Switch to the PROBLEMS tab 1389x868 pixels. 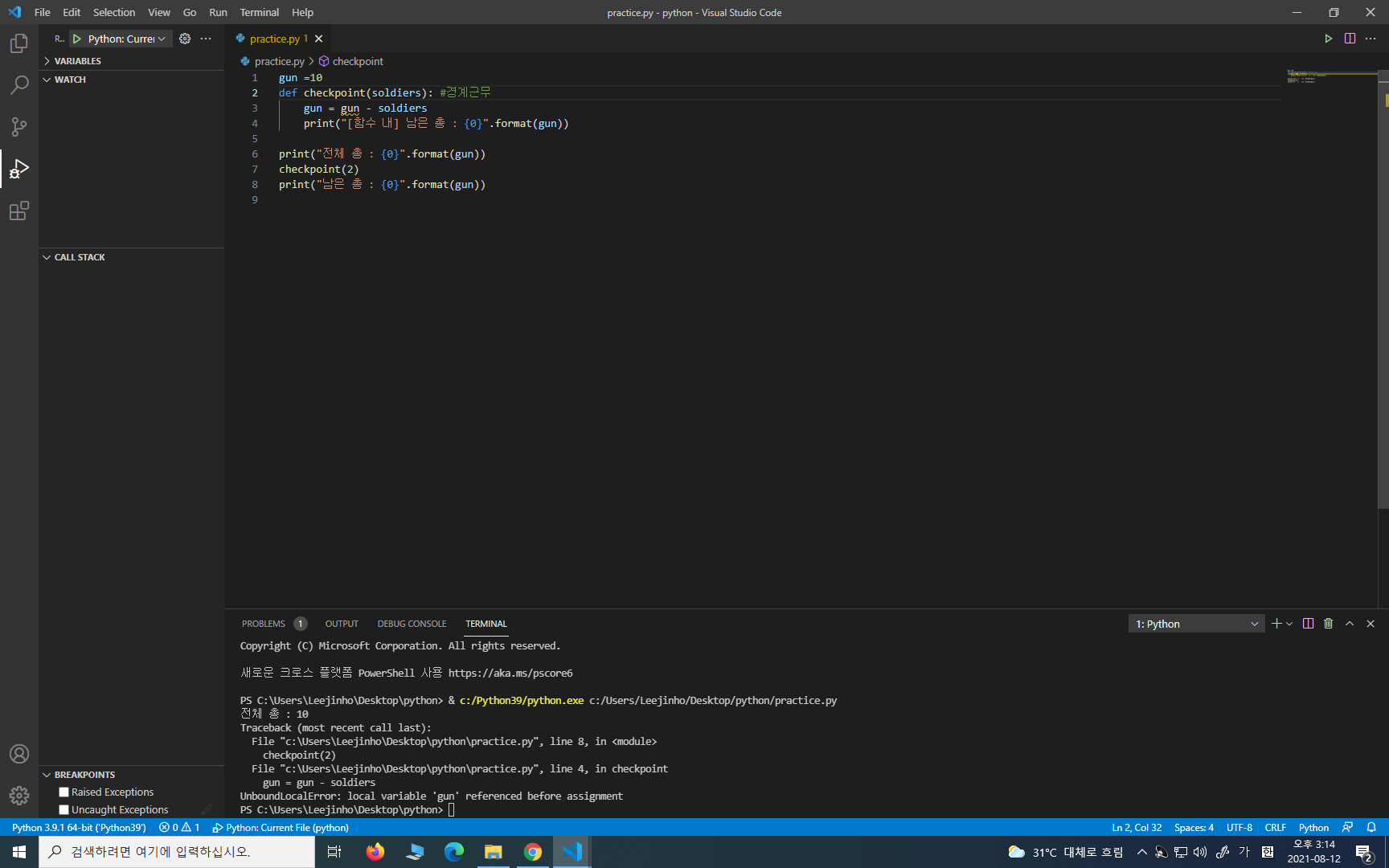(x=264, y=624)
